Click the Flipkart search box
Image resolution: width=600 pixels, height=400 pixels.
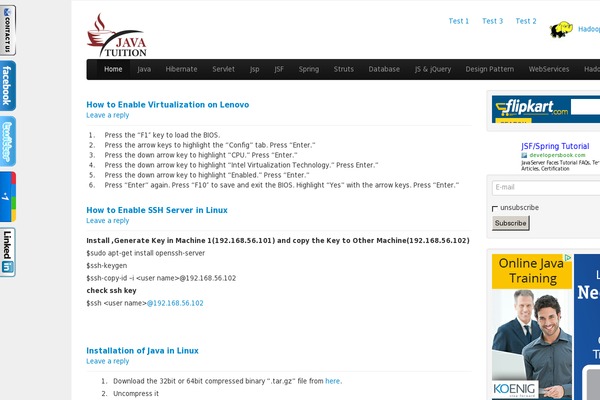point(585,106)
